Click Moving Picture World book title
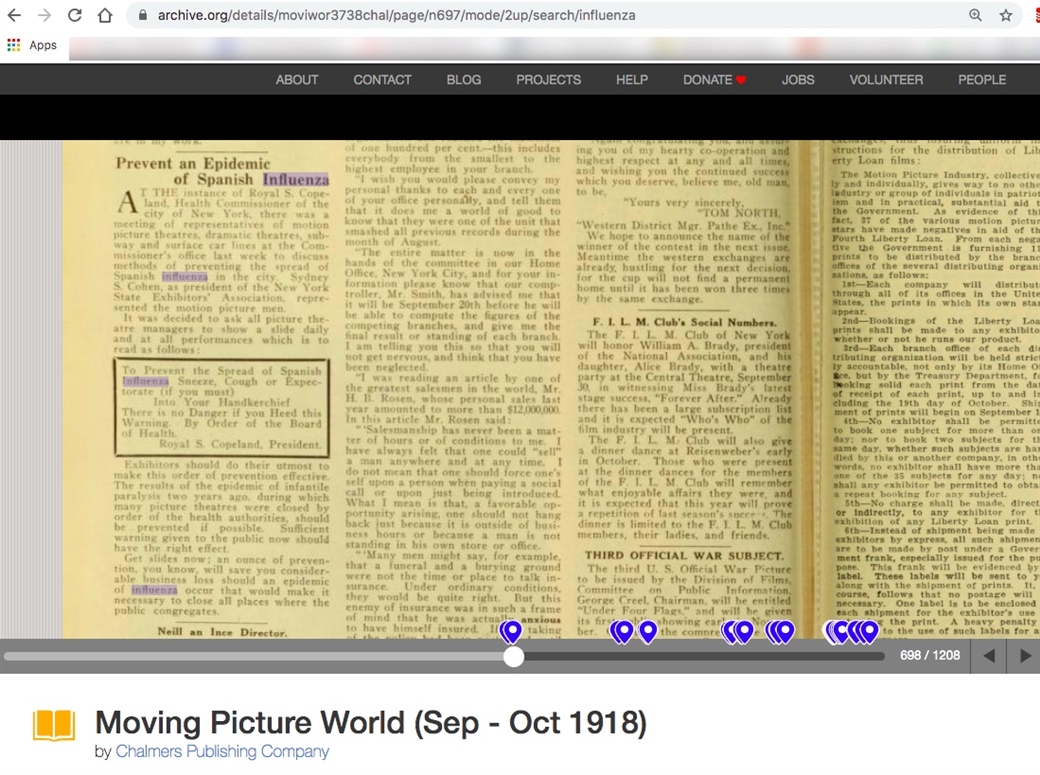 (x=371, y=723)
